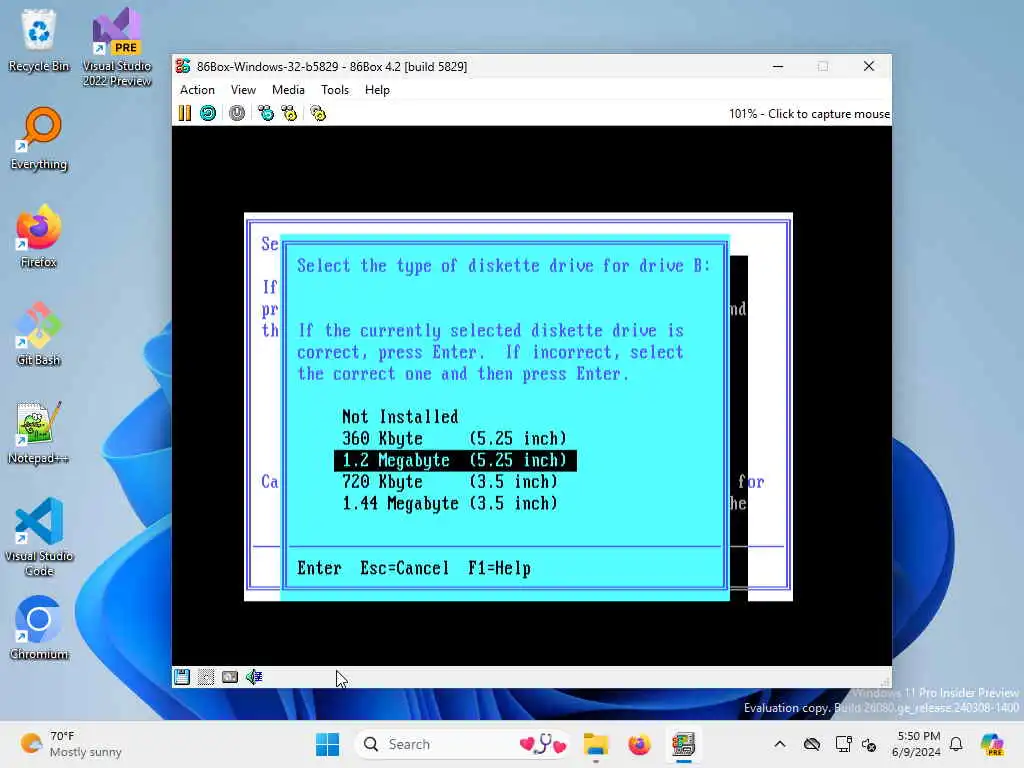Click the hard disk status bar icon

[230, 677]
